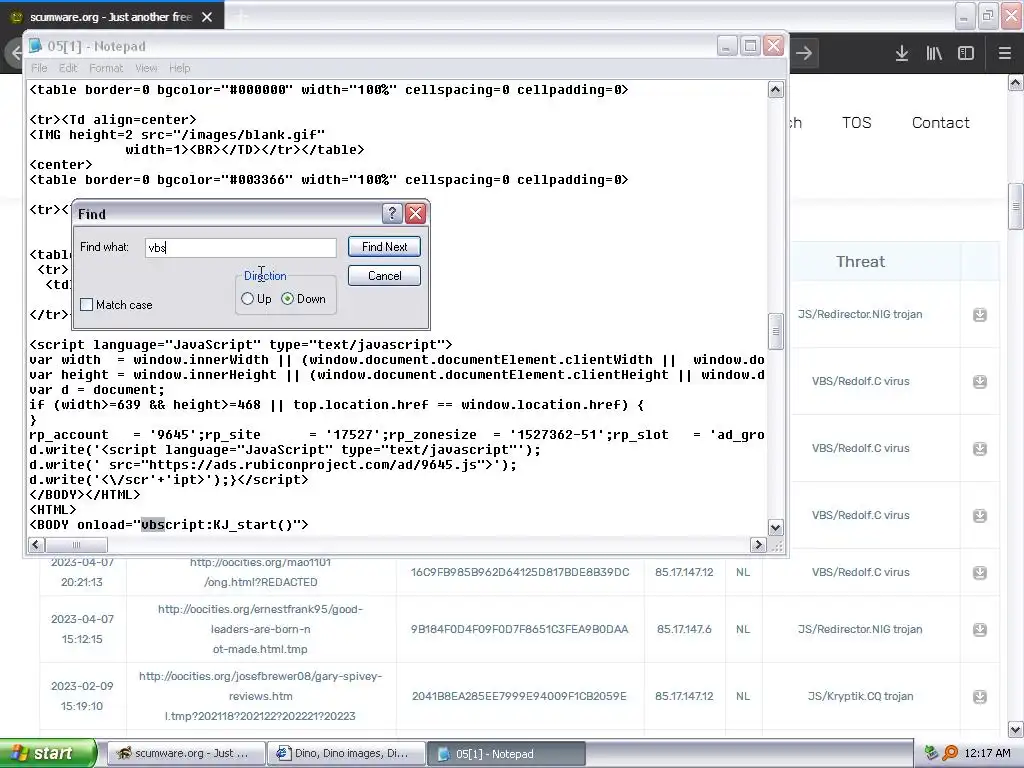The width and height of the screenshot is (1024, 768).
Task: Click browser page scrollbar down arrow
Action: coord(1016,729)
